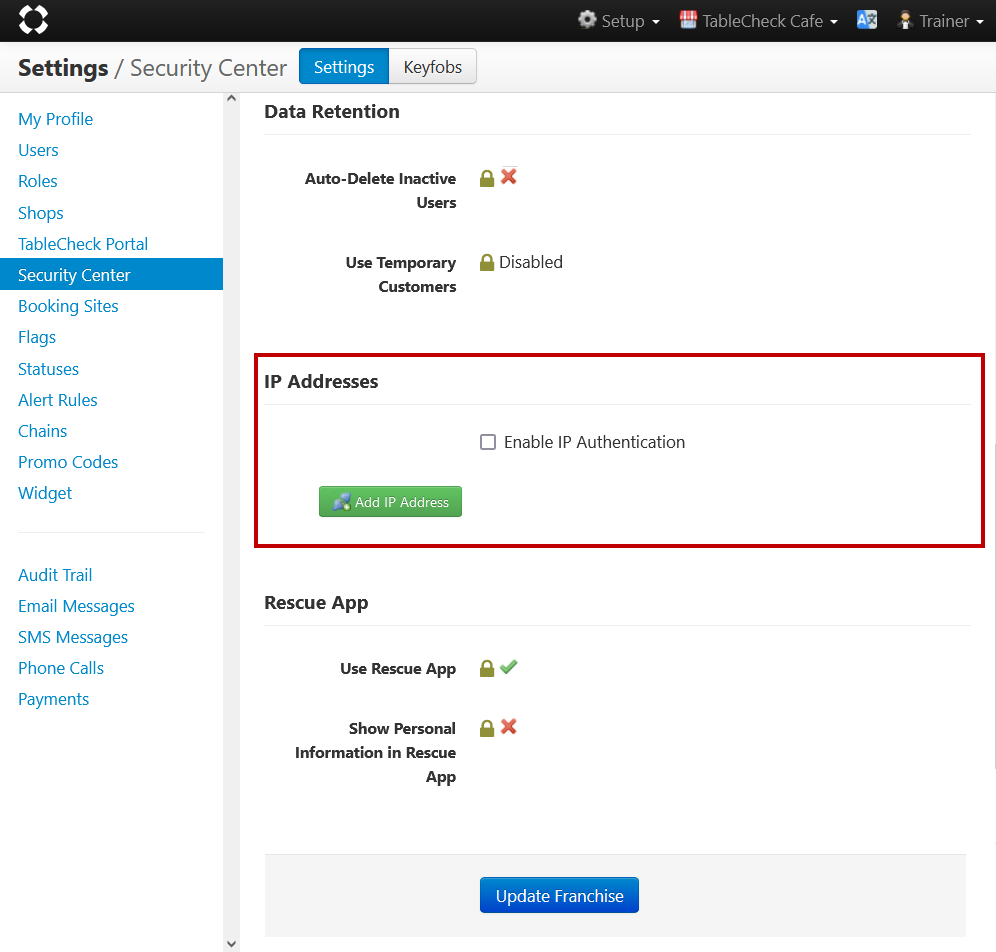The height and width of the screenshot is (952, 996).
Task: Open Email Messages log
Action: (x=76, y=607)
